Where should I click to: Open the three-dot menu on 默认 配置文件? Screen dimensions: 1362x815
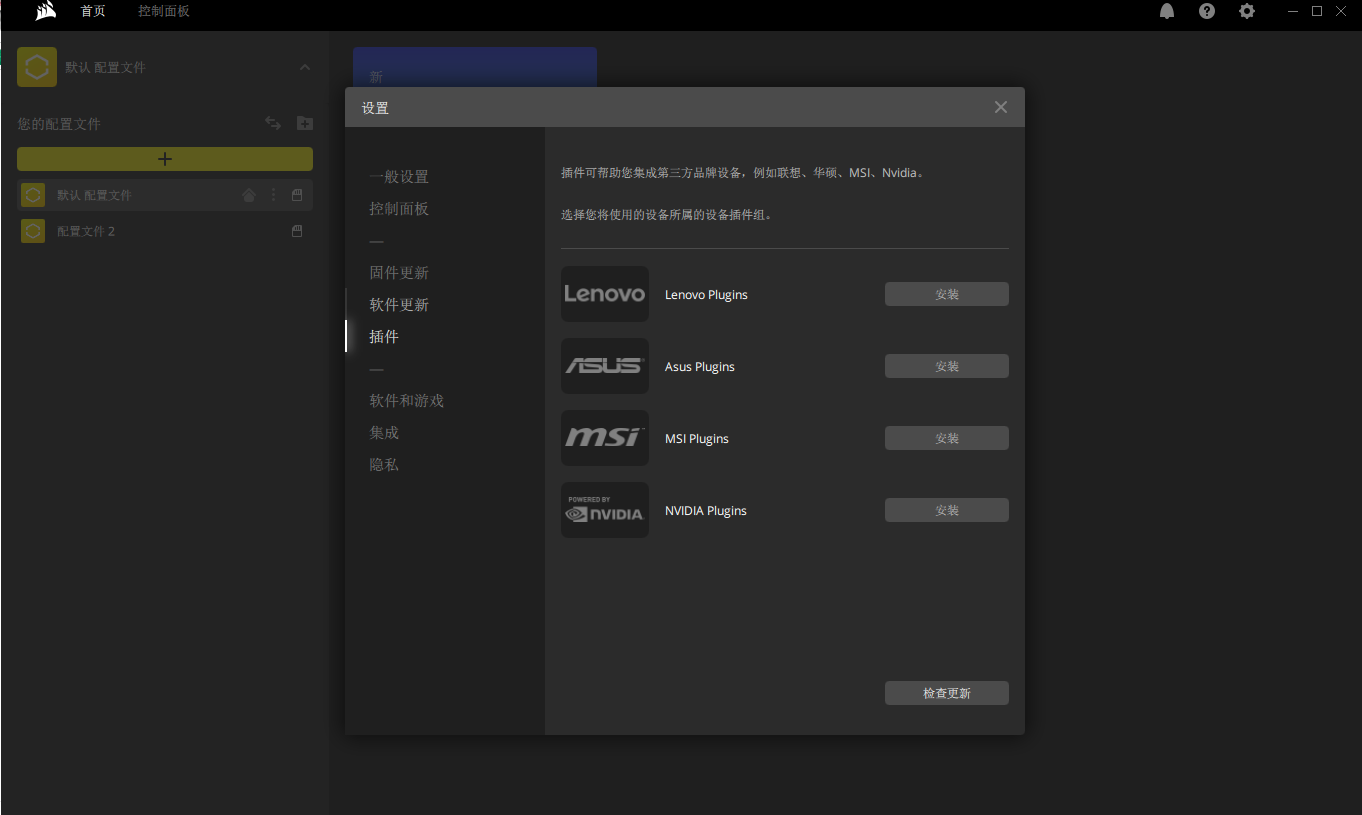(x=274, y=195)
